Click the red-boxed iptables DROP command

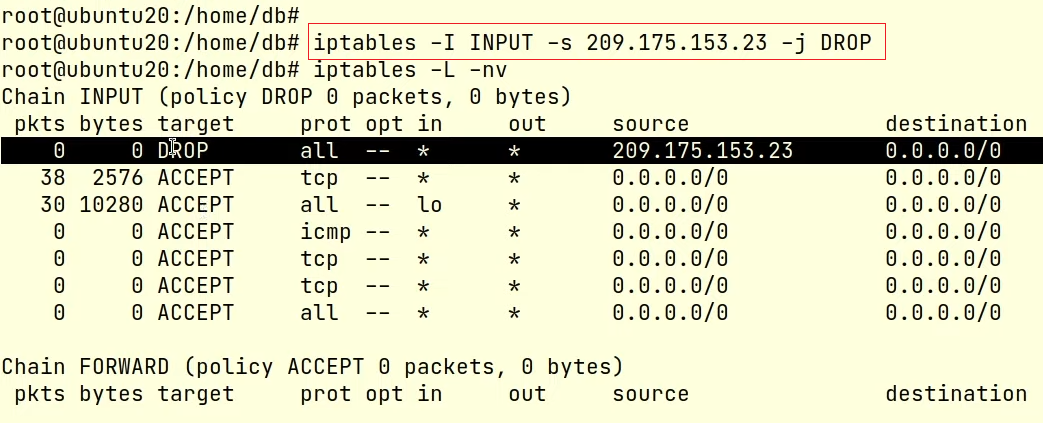(596, 43)
